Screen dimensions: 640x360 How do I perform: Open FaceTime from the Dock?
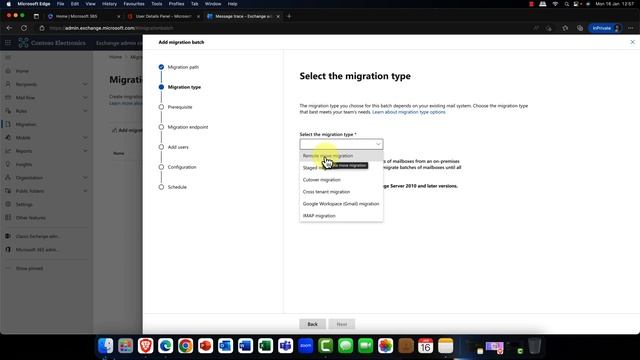(365, 346)
